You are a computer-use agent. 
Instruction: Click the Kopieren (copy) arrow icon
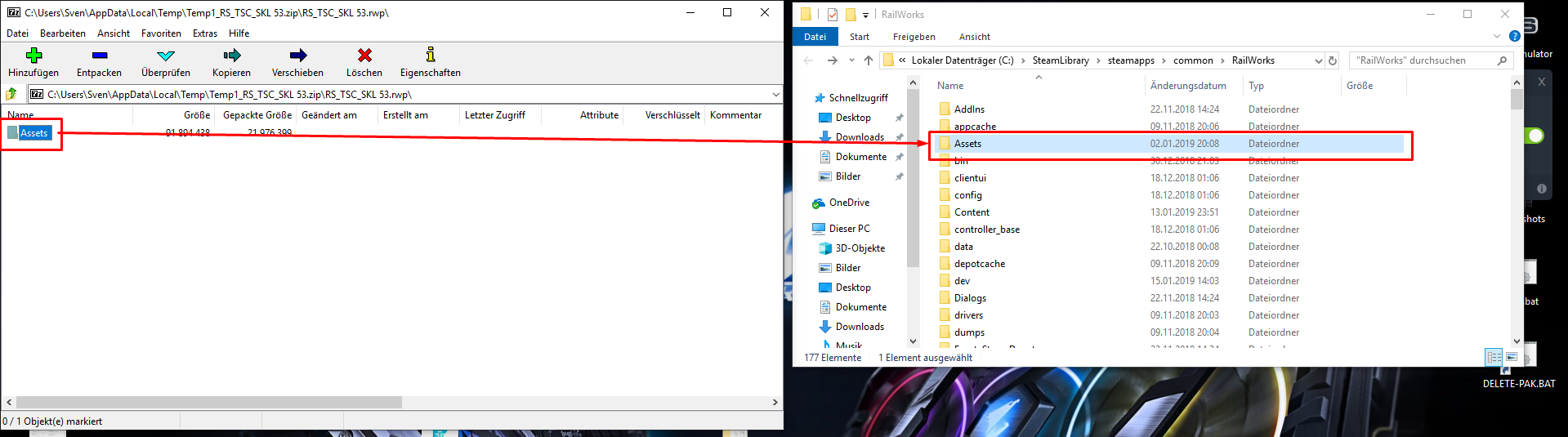pos(232,55)
